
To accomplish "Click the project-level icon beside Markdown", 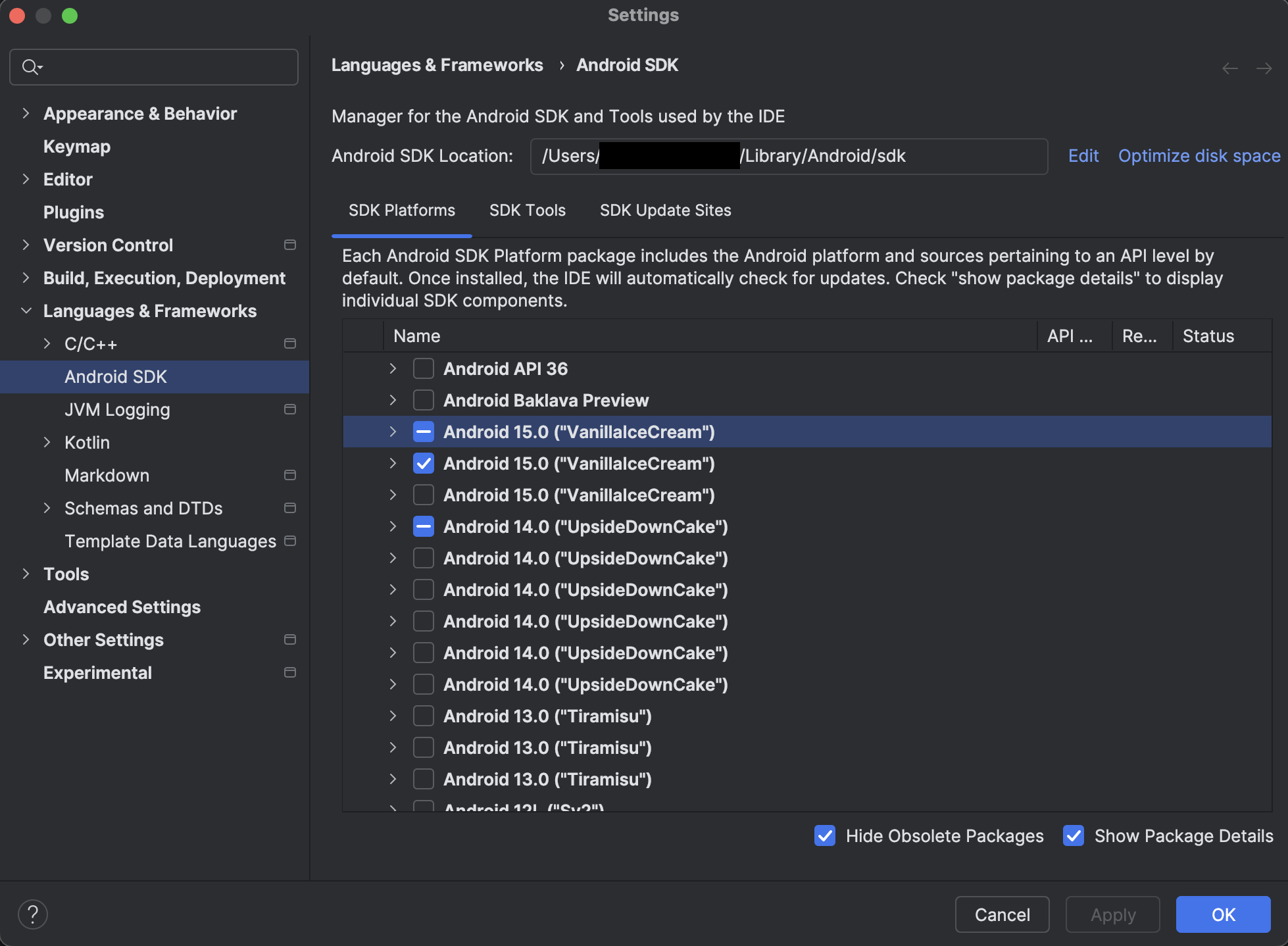I will (x=289, y=475).
